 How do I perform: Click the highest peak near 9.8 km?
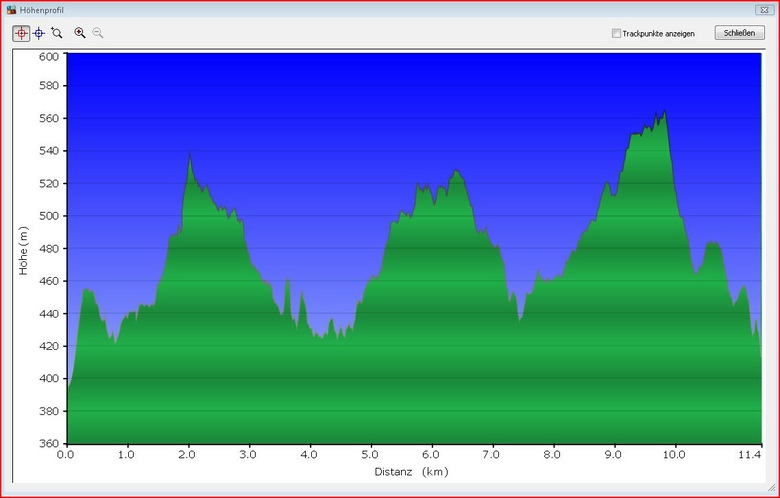[x=664, y=113]
